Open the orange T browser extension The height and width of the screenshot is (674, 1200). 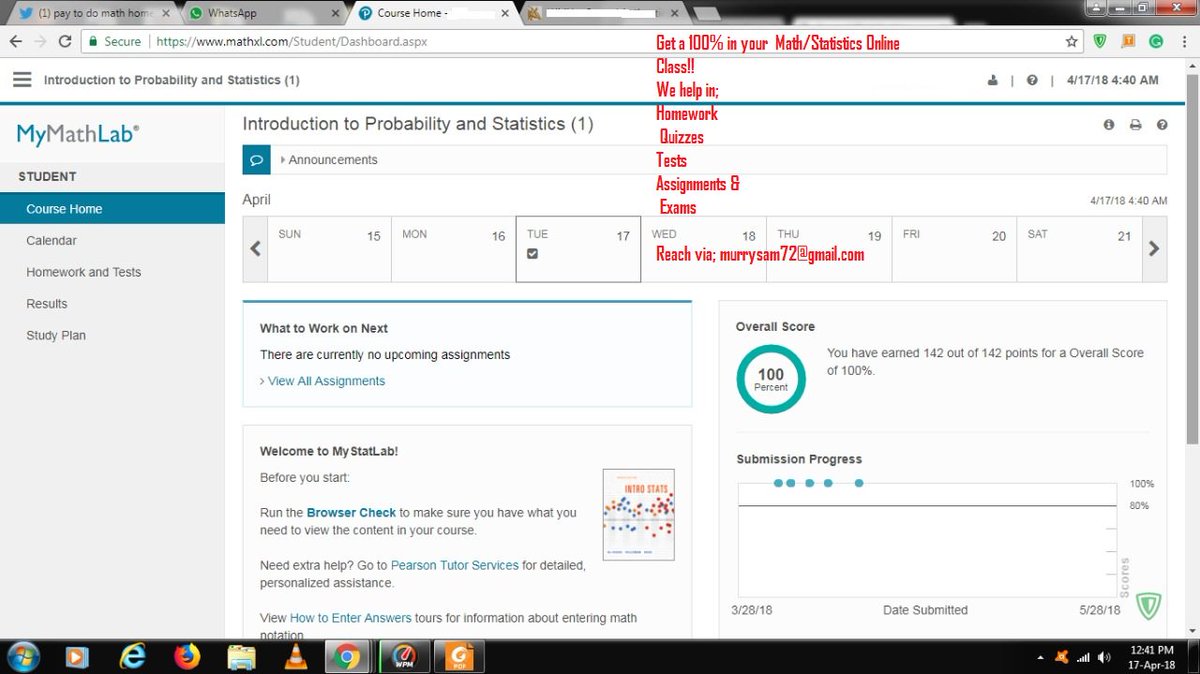click(x=1128, y=42)
